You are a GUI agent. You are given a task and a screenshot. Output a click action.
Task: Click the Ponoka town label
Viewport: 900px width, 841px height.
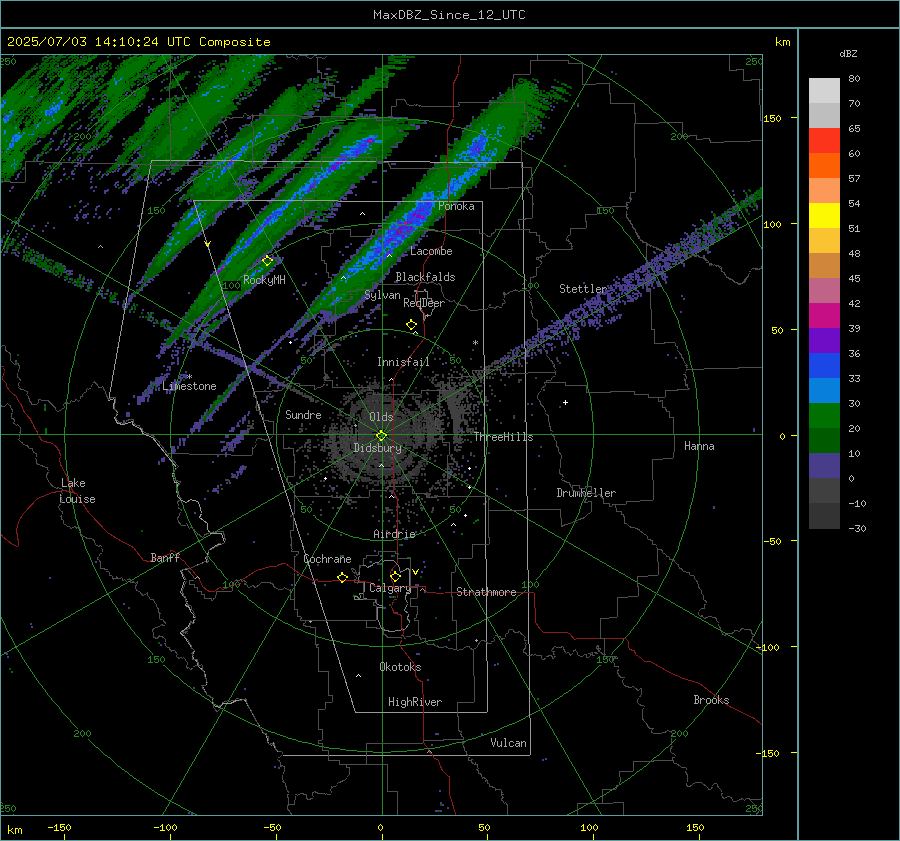pos(456,206)
